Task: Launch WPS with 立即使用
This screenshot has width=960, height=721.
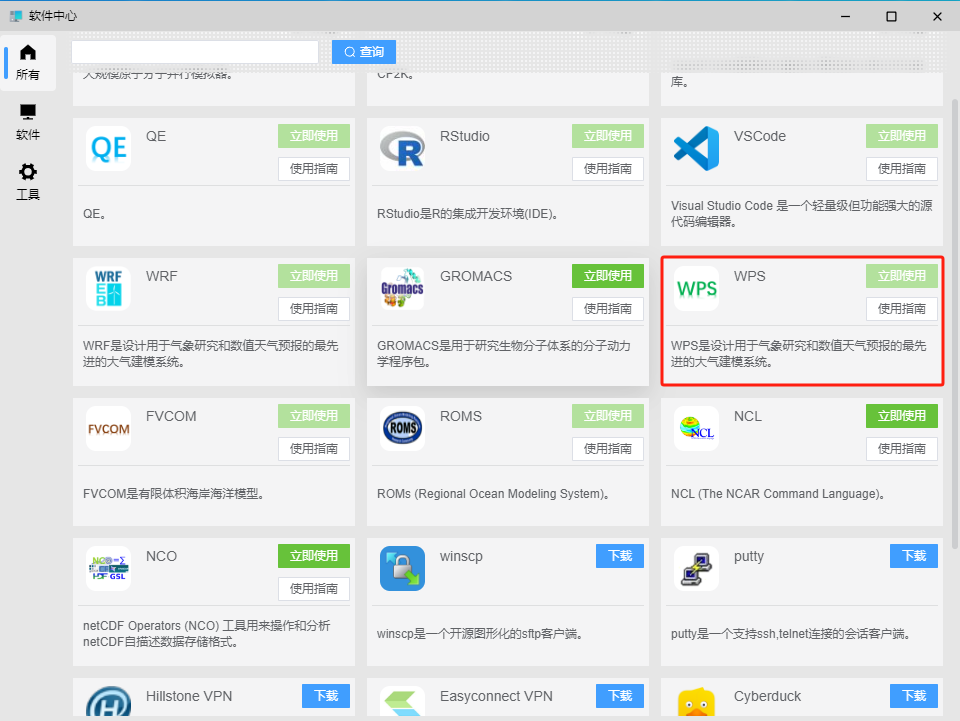Action: [901, 276]
